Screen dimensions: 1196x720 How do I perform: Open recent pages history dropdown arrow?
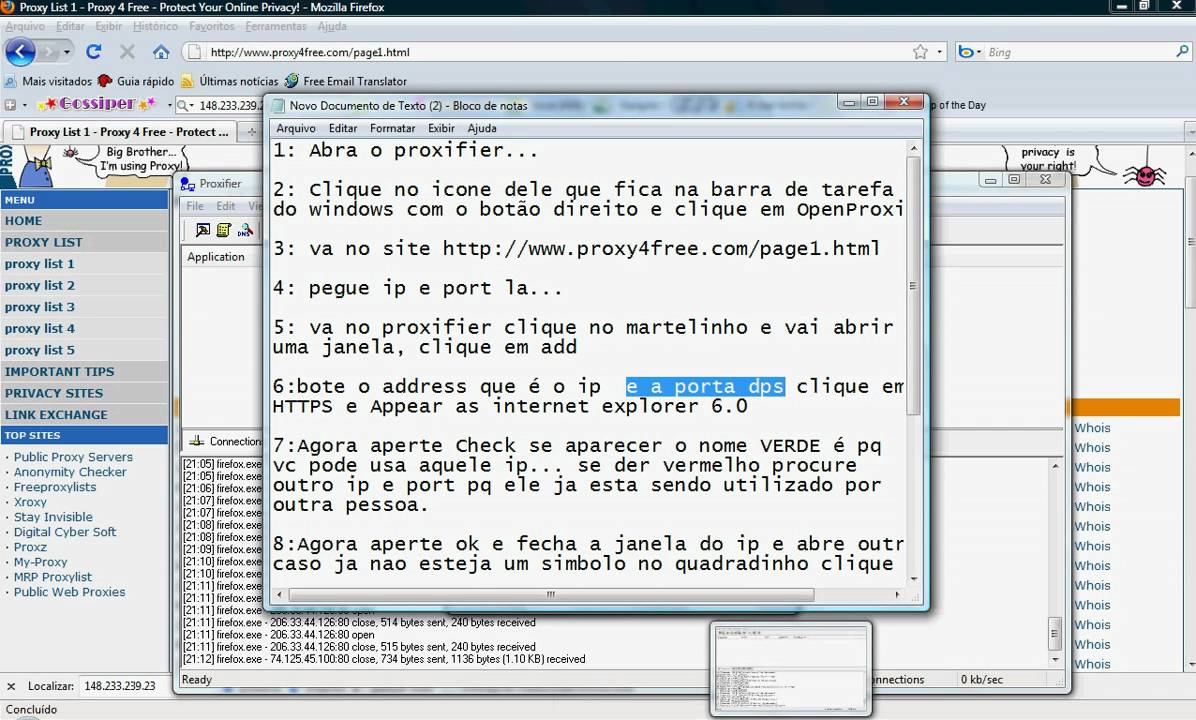pos(67,52)
